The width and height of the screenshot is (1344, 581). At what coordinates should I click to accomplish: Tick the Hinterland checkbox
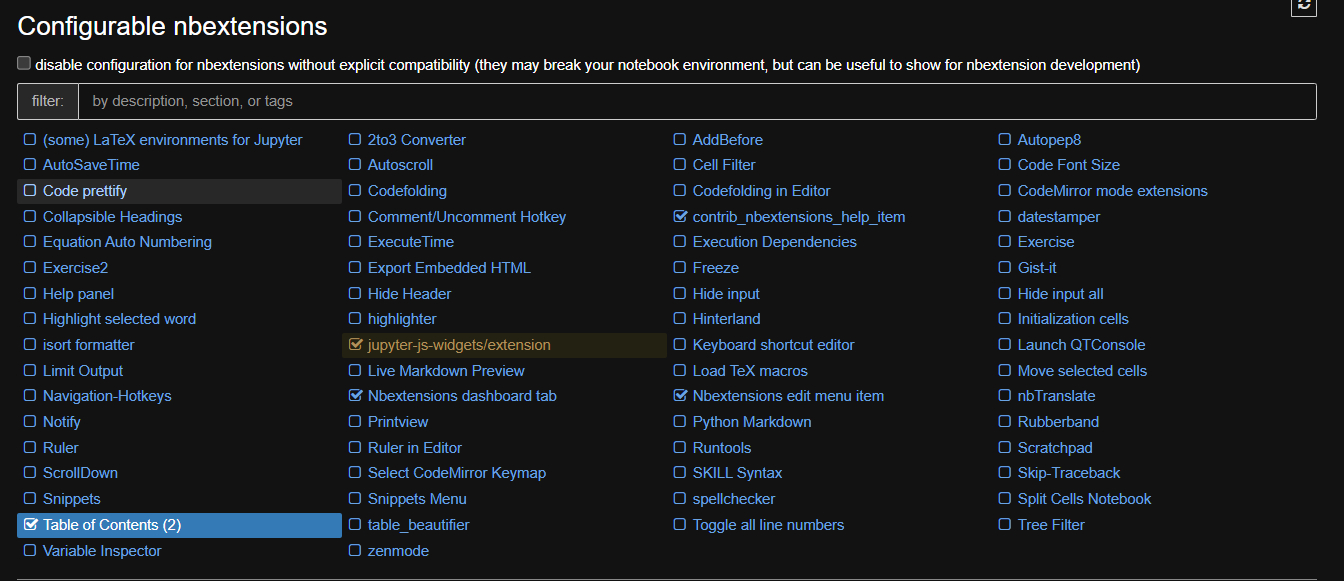tap(680, 319)
